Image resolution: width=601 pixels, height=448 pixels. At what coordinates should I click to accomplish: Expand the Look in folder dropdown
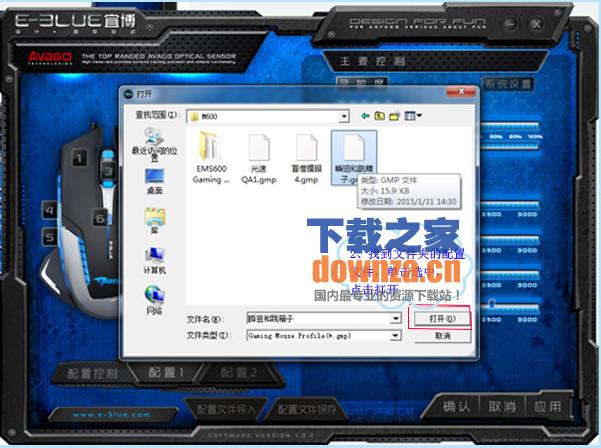click(x=344, y=116)
